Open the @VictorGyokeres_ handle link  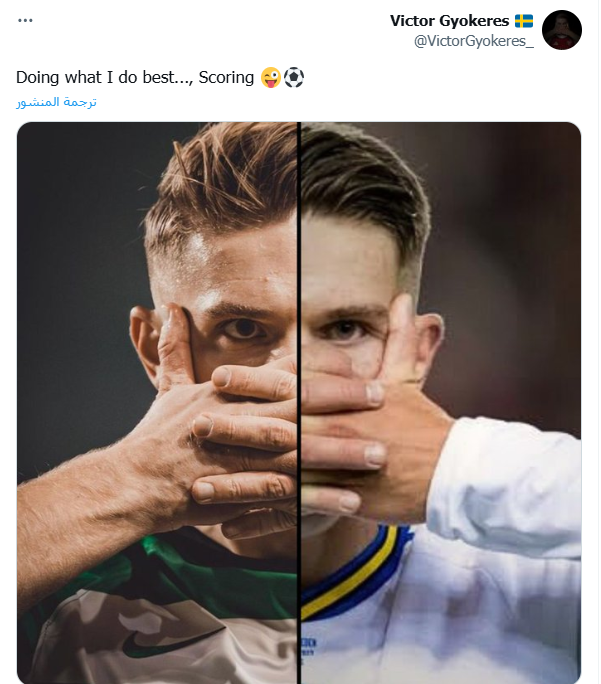click(x=476, y=40)
